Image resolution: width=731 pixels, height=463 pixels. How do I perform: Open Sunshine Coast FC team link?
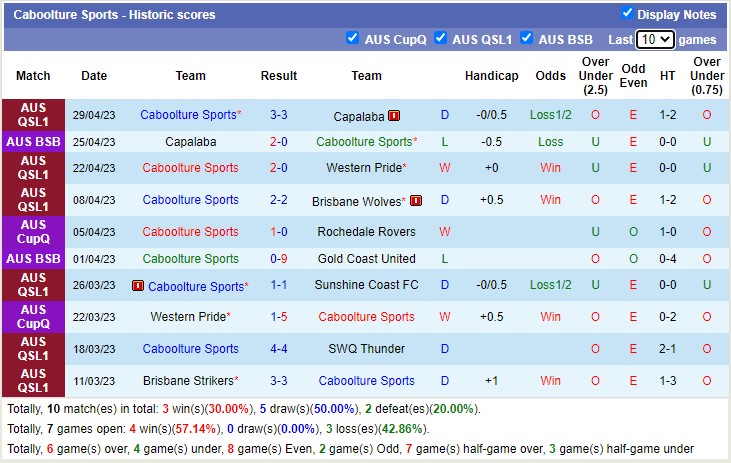pyautogui.click(x=366, y=285)
